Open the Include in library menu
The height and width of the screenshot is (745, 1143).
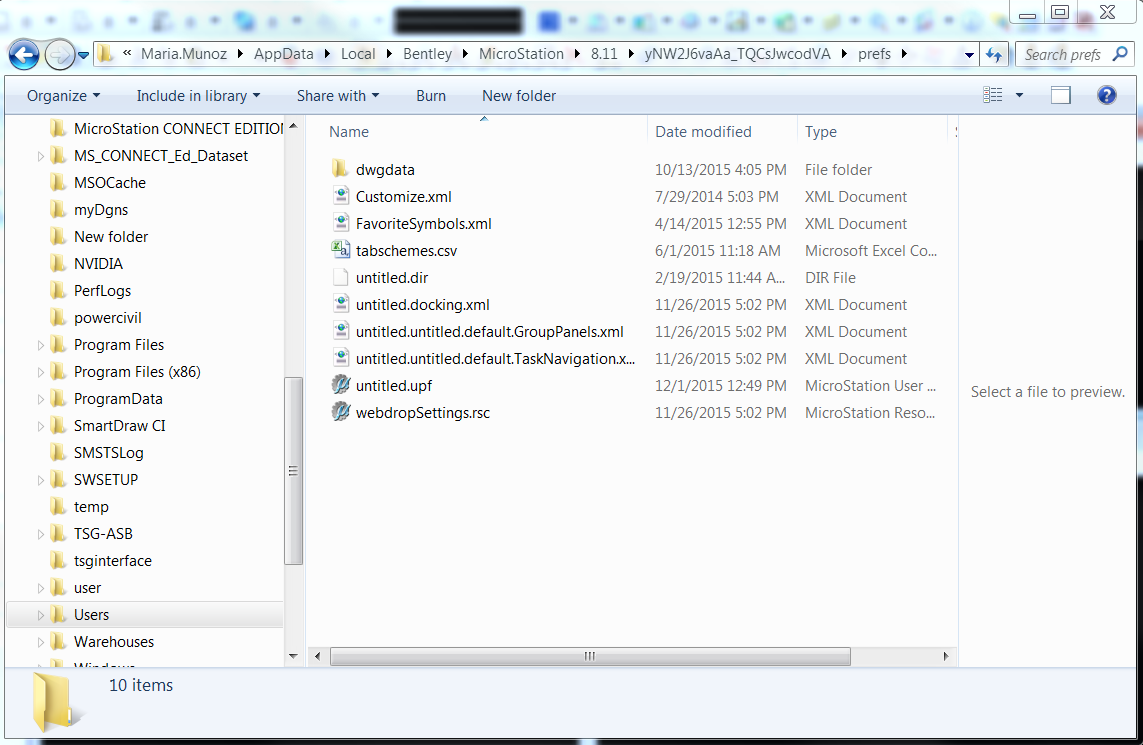(x=198, y=95)
